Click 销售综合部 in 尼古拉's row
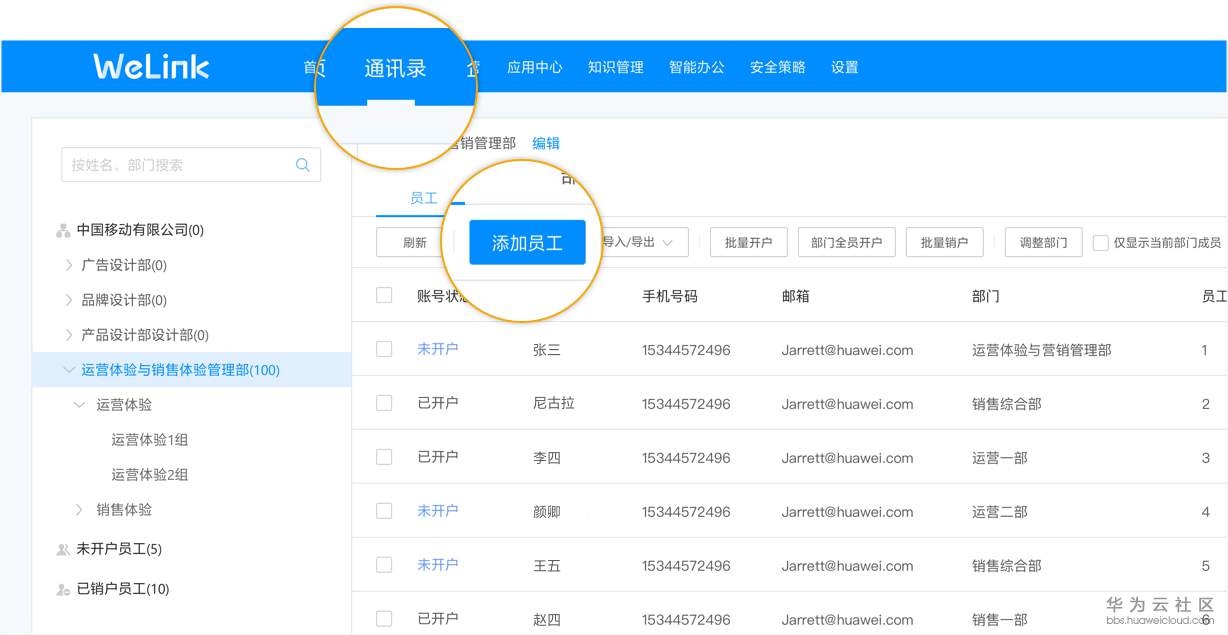Image resolution: width=1228 pixels, height=635 pixels. coord(1007,404)
